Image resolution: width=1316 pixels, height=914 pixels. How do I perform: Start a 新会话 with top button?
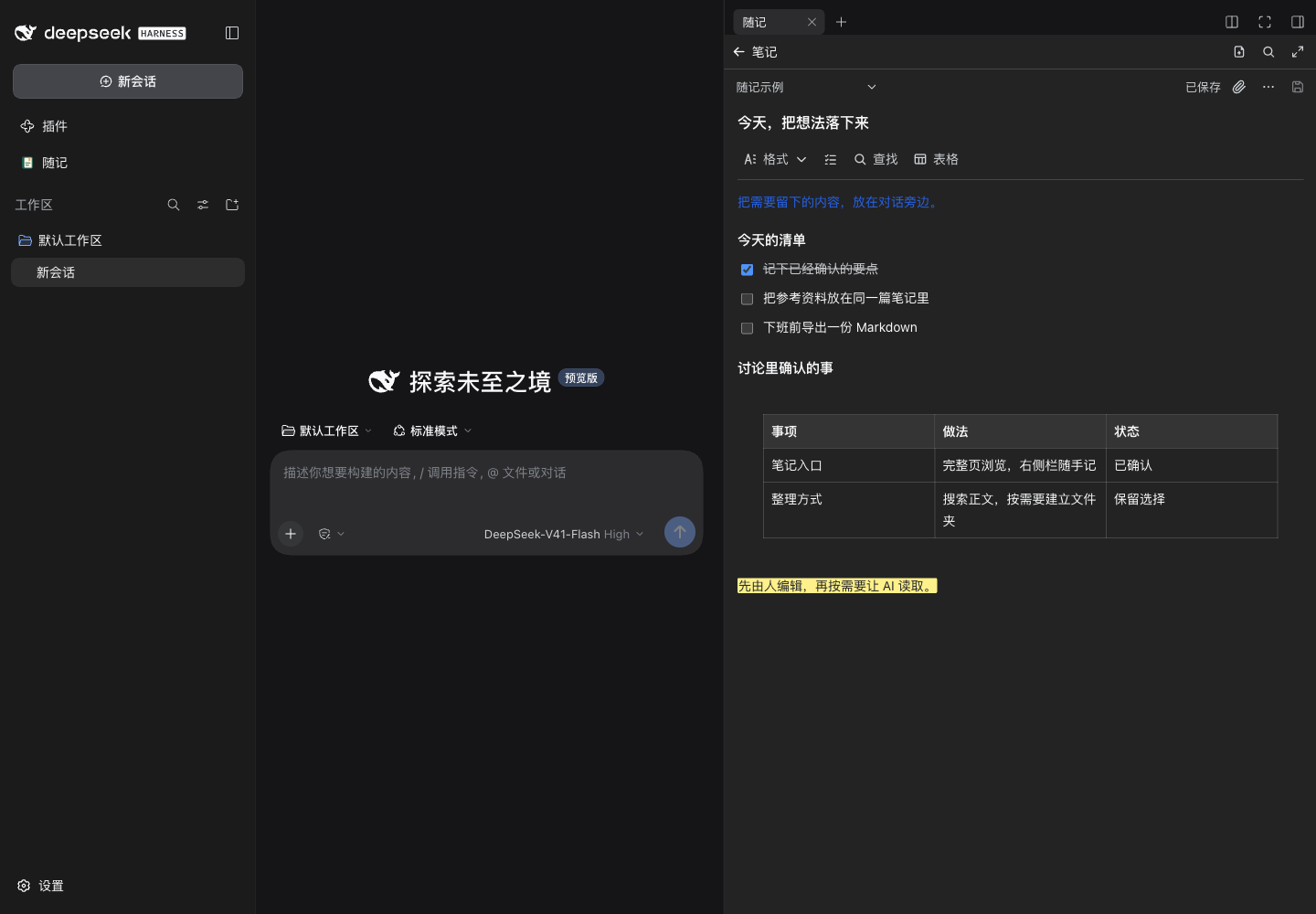pyautogui.click(x=128, y=81)
